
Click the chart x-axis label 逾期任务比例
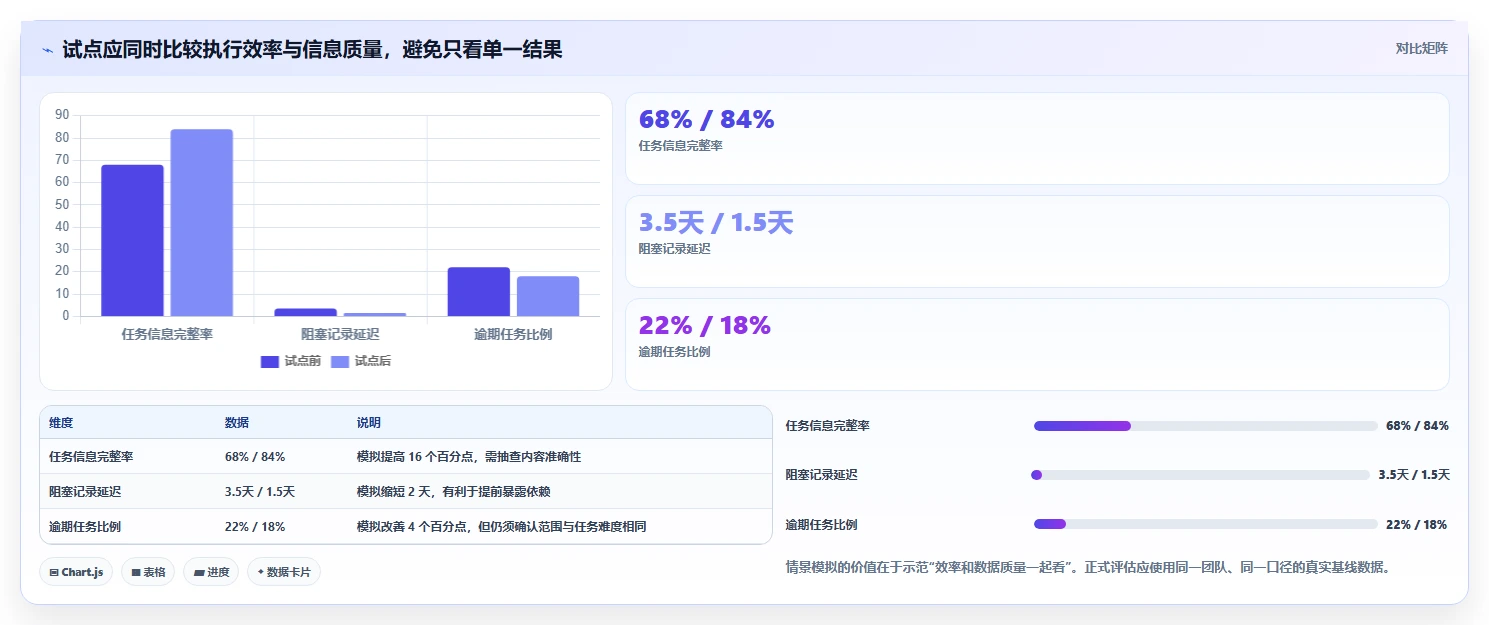pos(513,334)
